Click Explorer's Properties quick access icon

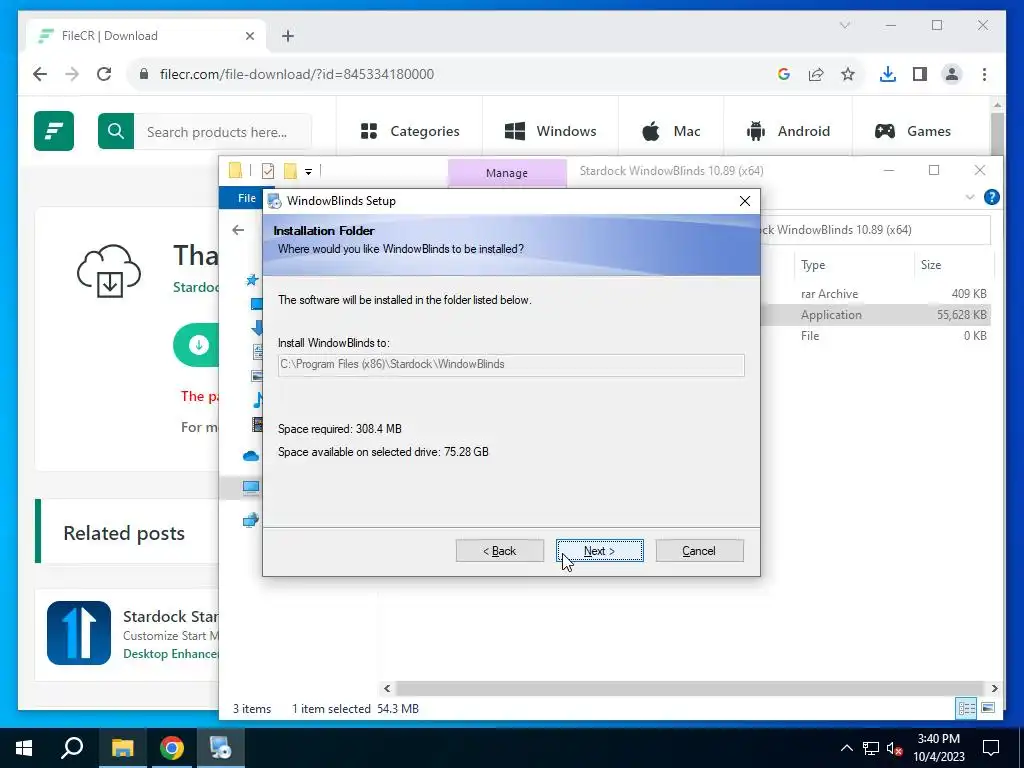click(x=268, y=171)
